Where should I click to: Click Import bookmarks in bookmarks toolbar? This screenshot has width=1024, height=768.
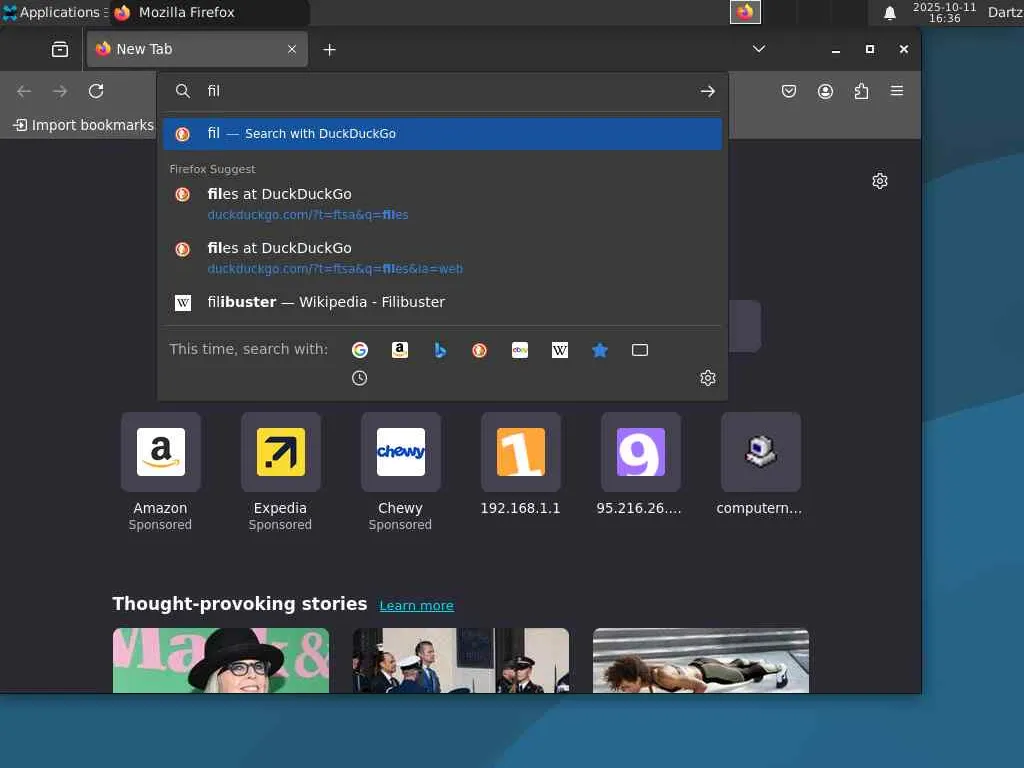pyautogui.click(x=84, y=125)
